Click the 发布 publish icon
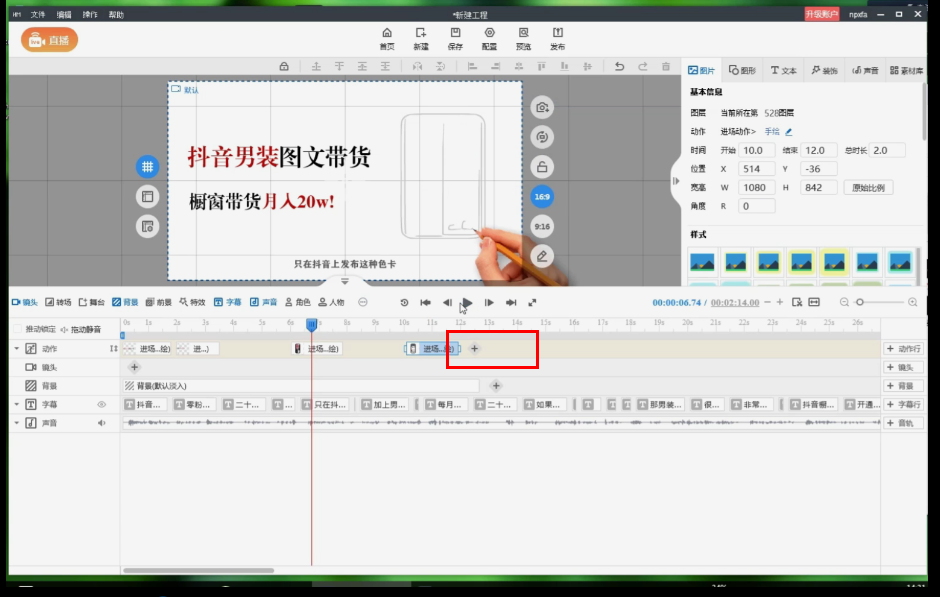The width and height of the screenshot is (940, 597). [557, 38]
